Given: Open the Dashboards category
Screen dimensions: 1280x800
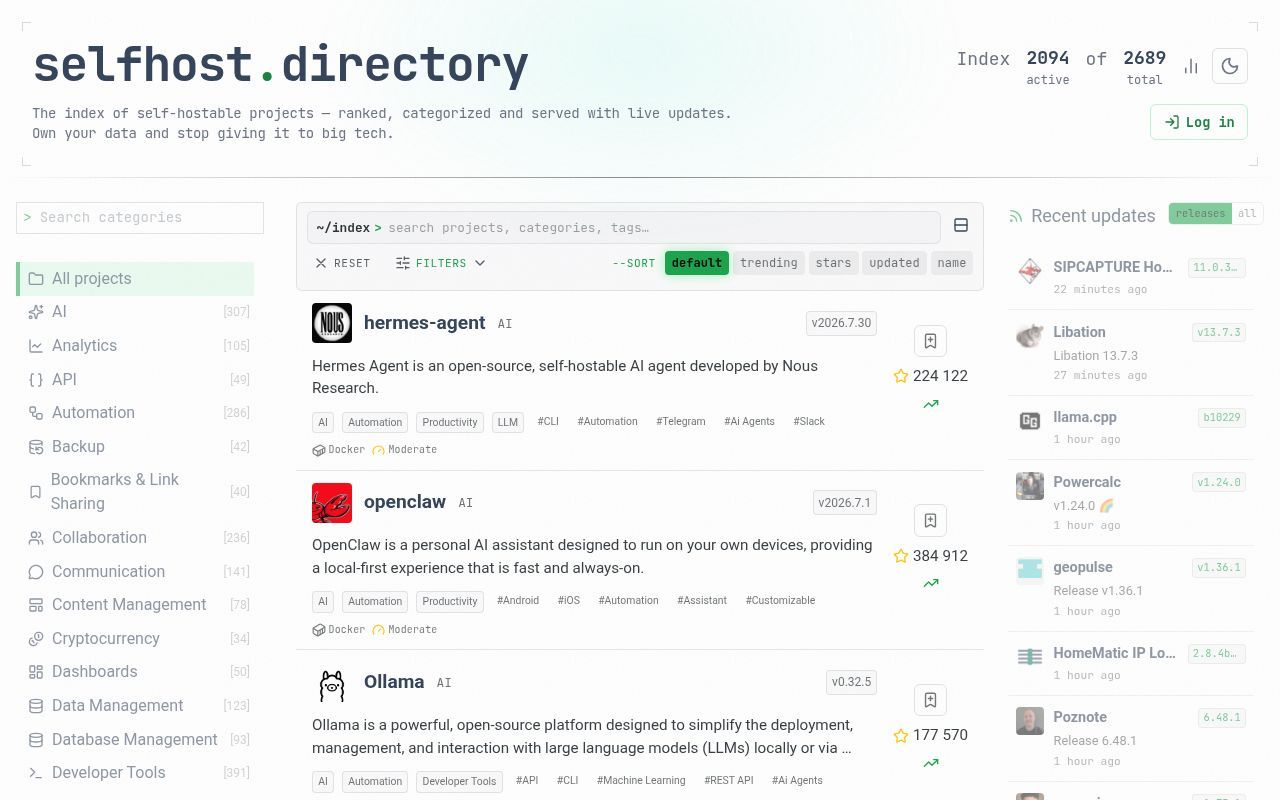Looking at the screenshot, I should point(135,671).
